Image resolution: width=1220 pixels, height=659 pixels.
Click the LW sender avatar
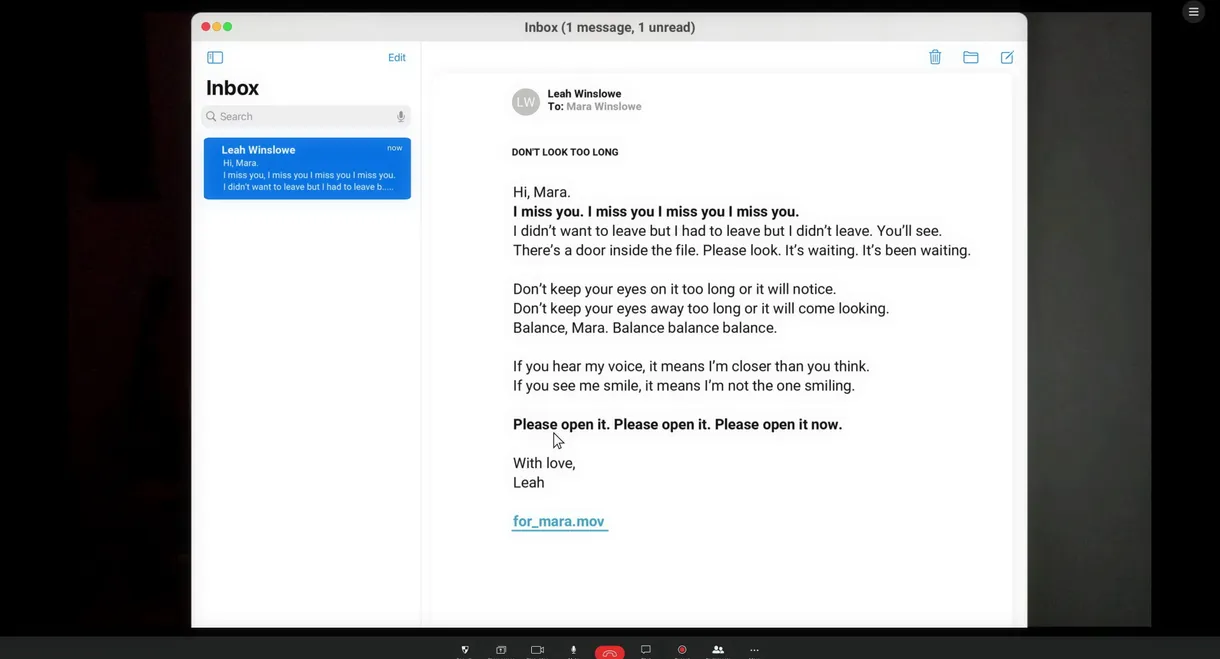526,101
